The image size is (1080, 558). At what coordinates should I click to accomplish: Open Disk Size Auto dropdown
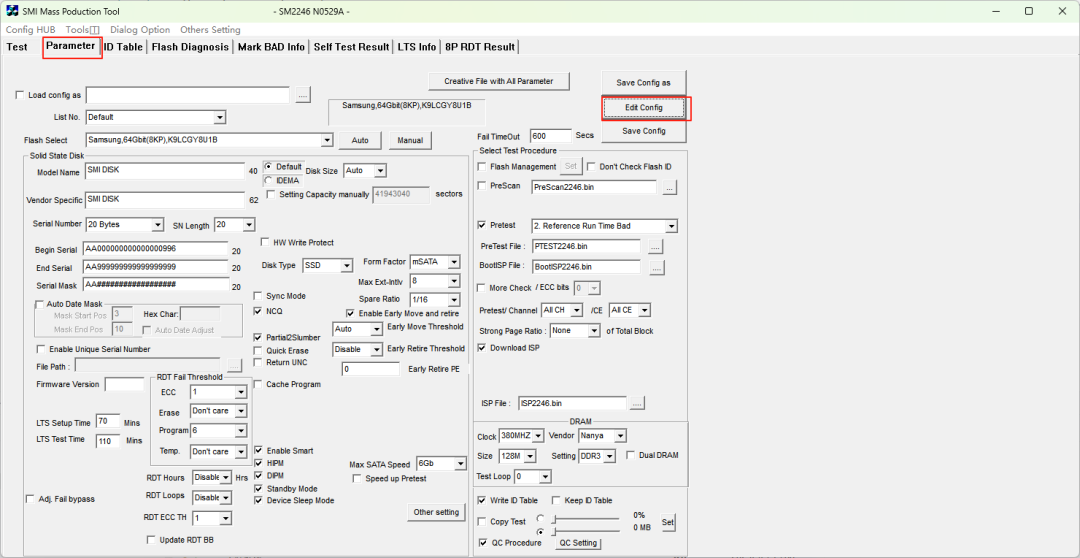[380, 170]
